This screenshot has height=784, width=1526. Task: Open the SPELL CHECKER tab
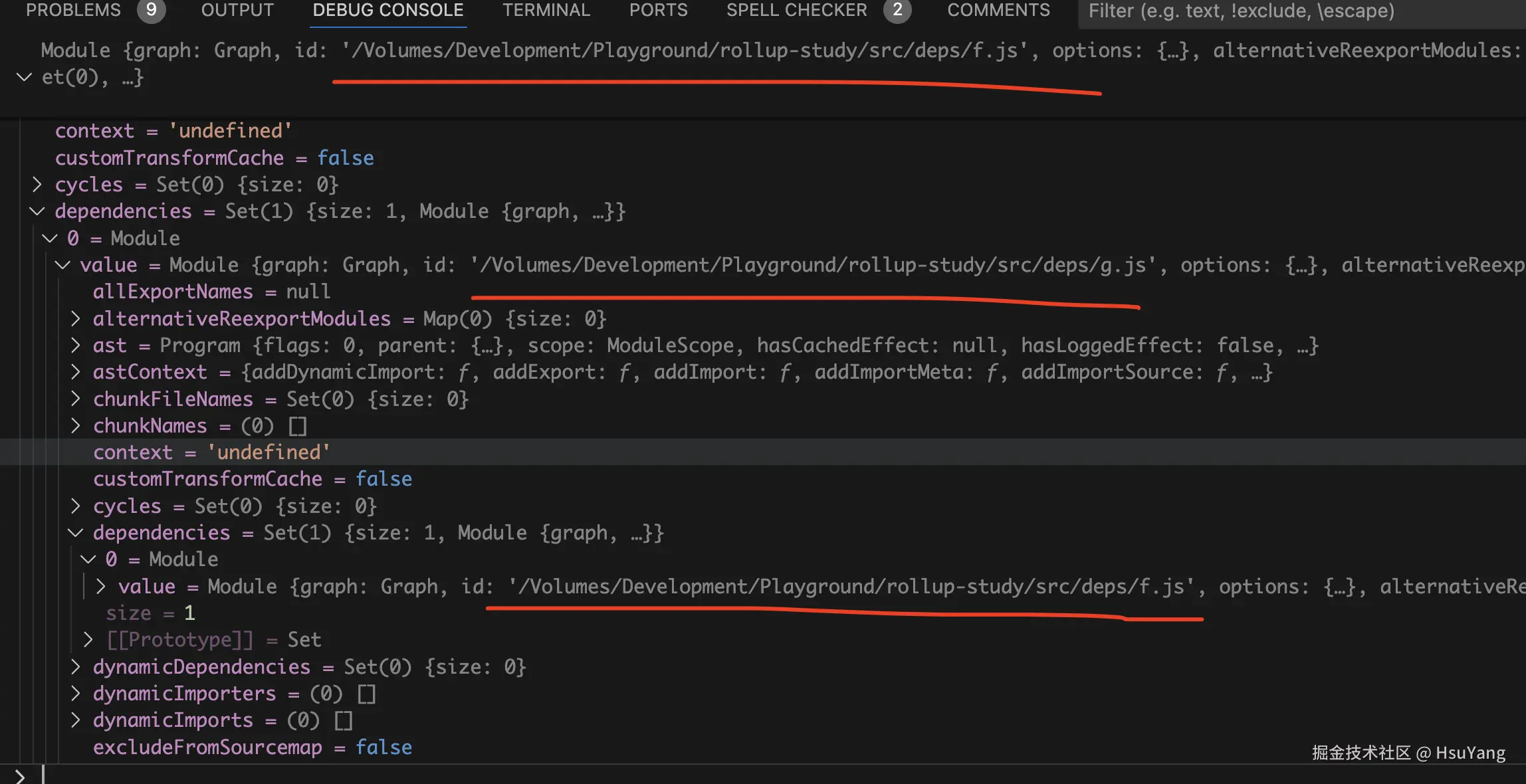796,10
